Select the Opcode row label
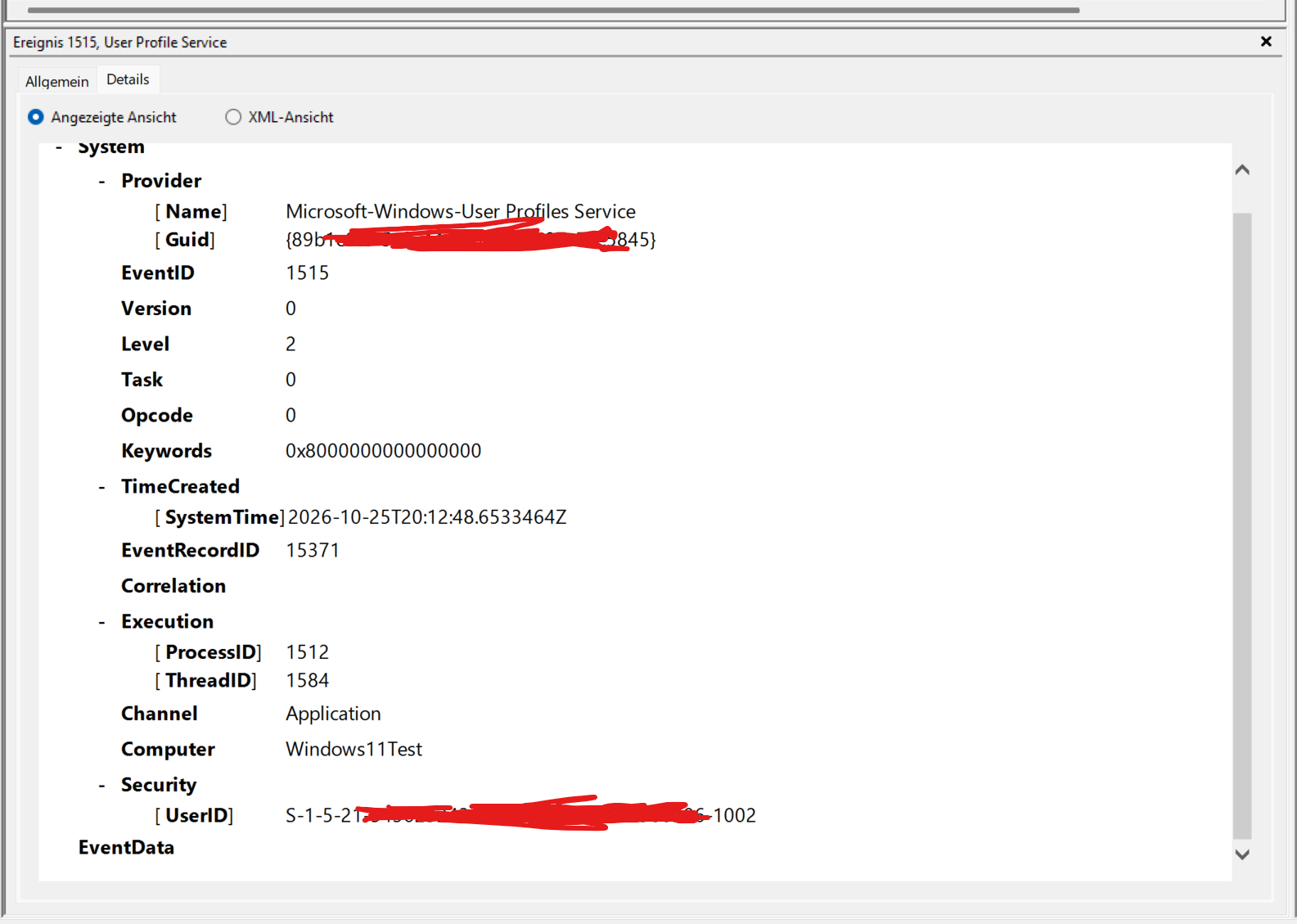1297x924 pixels. (157, 416)
